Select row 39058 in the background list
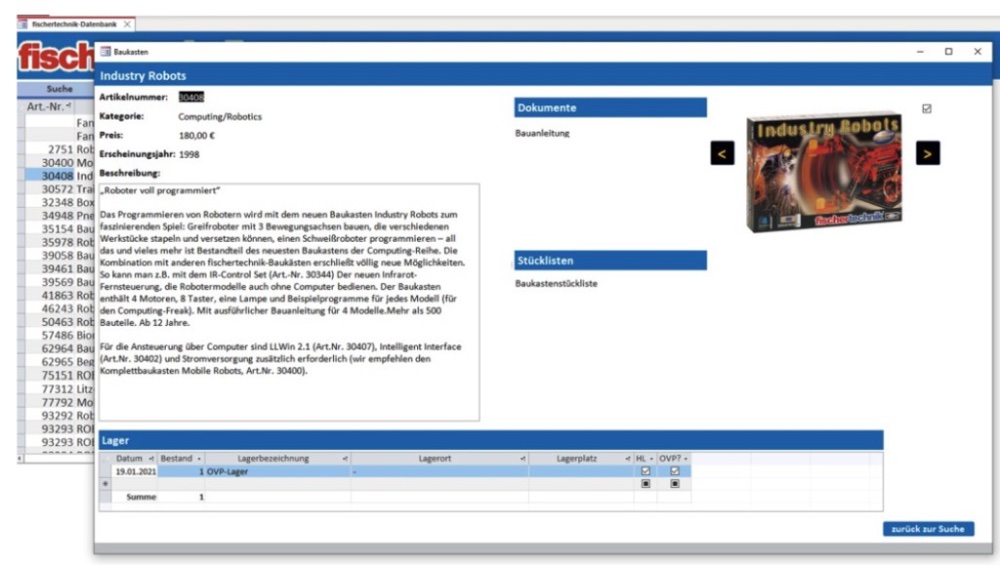The height and width of the screenshot is (566, 1000). click(x=59, y=256)
